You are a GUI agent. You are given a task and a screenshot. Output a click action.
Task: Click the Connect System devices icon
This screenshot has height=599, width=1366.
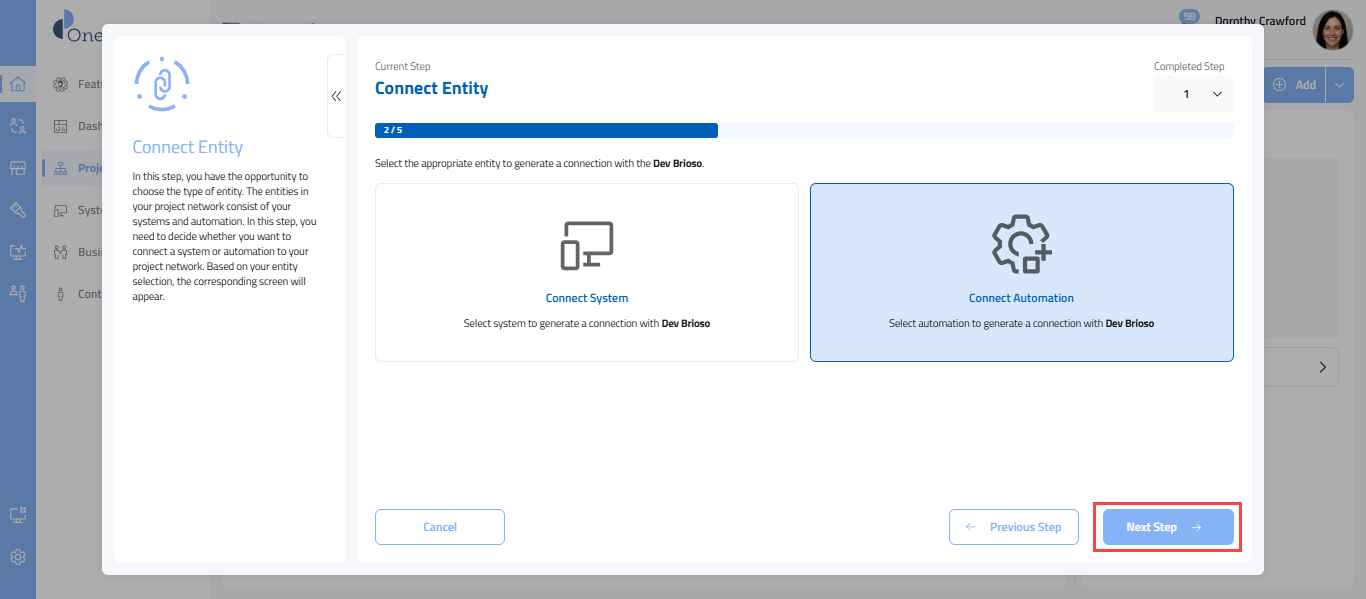587,245
